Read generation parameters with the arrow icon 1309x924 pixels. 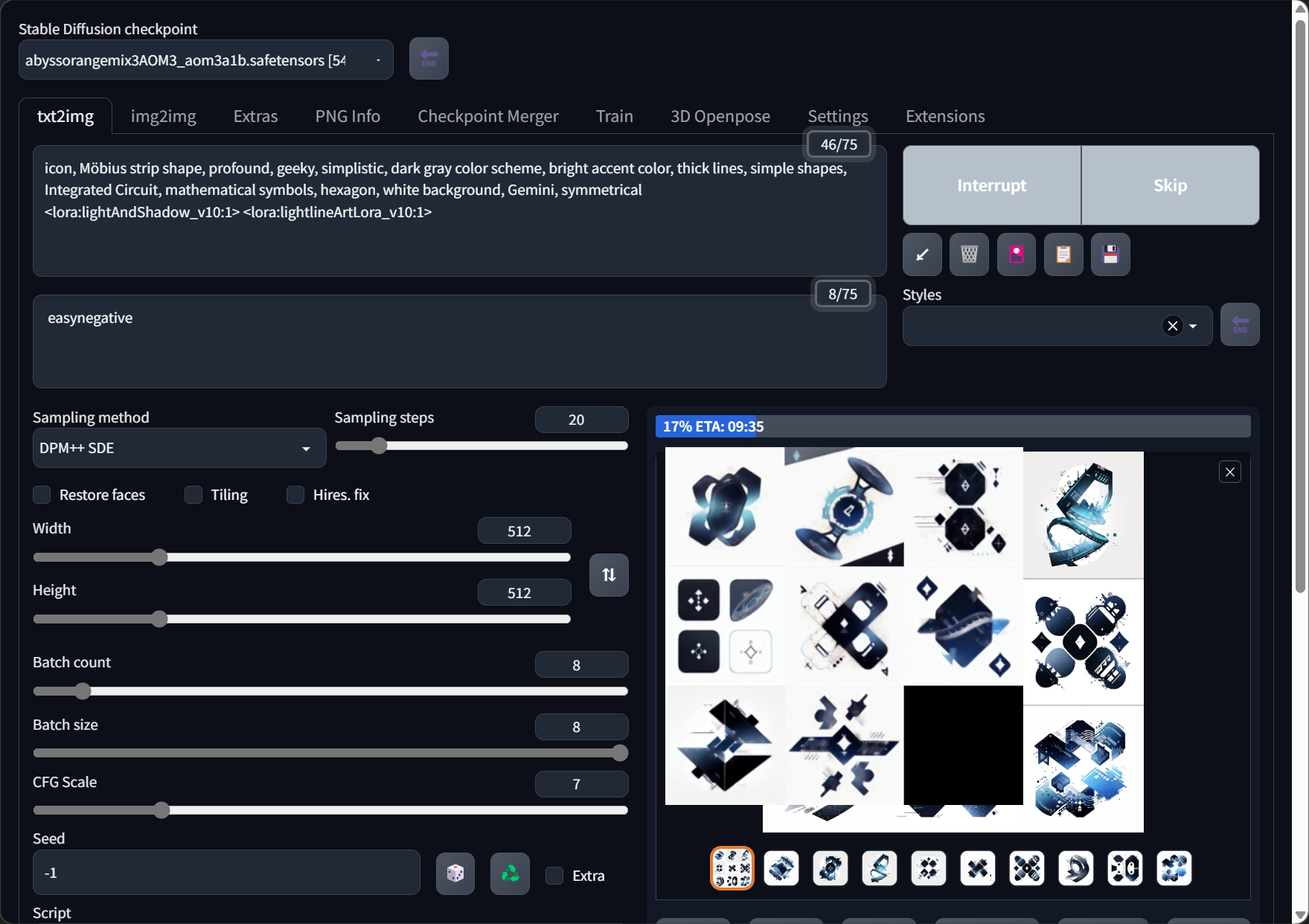(921, 254)
